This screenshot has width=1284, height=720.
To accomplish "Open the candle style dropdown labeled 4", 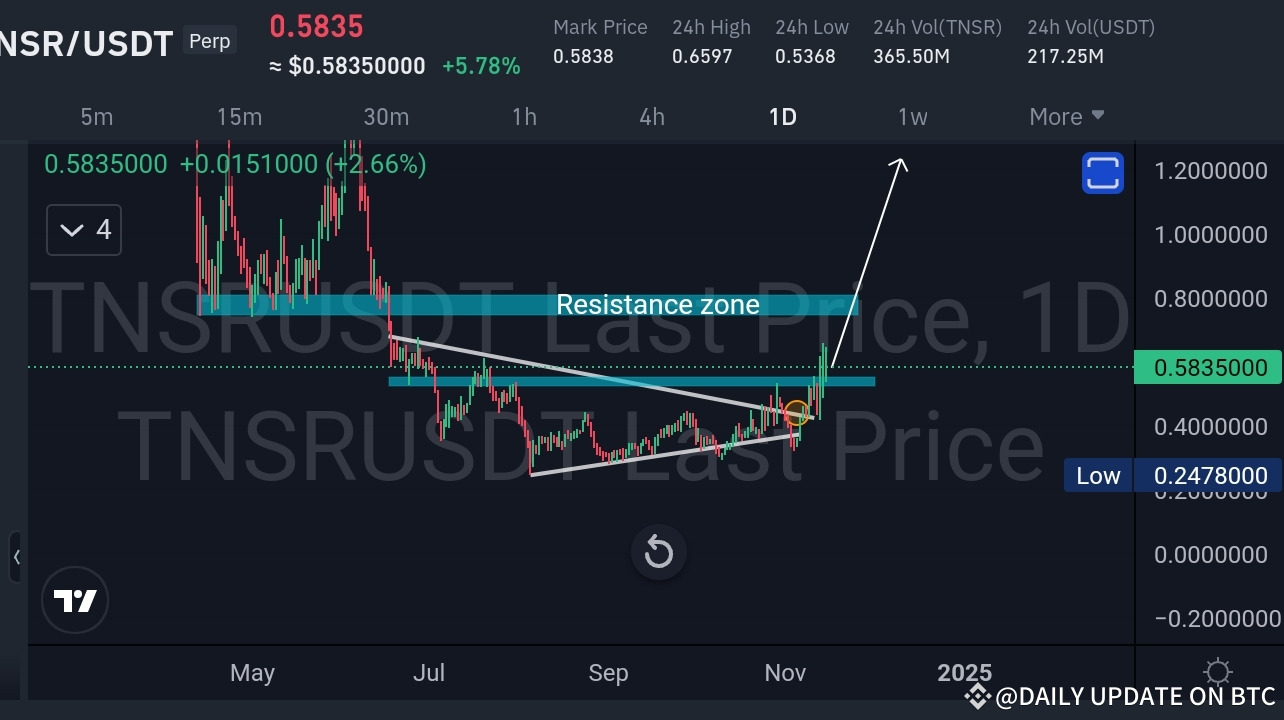I will click(x=83, y=229).
